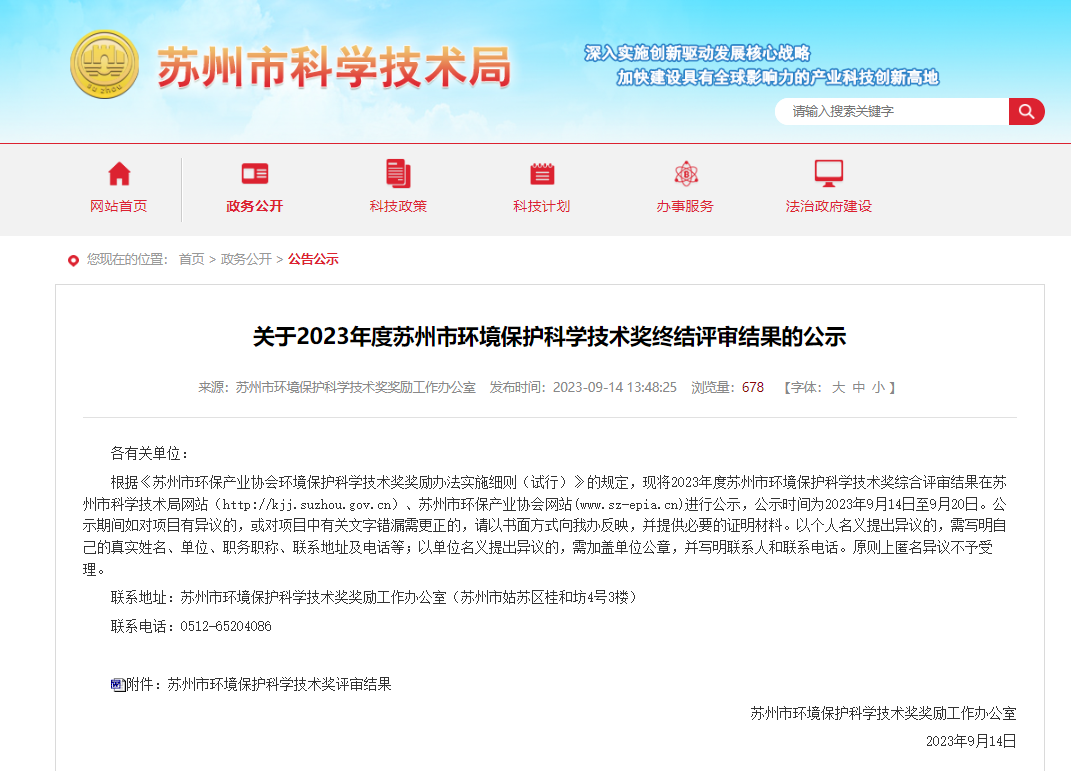Set font size to 小
Screen dimensions: 1071x771
point(878,387)
